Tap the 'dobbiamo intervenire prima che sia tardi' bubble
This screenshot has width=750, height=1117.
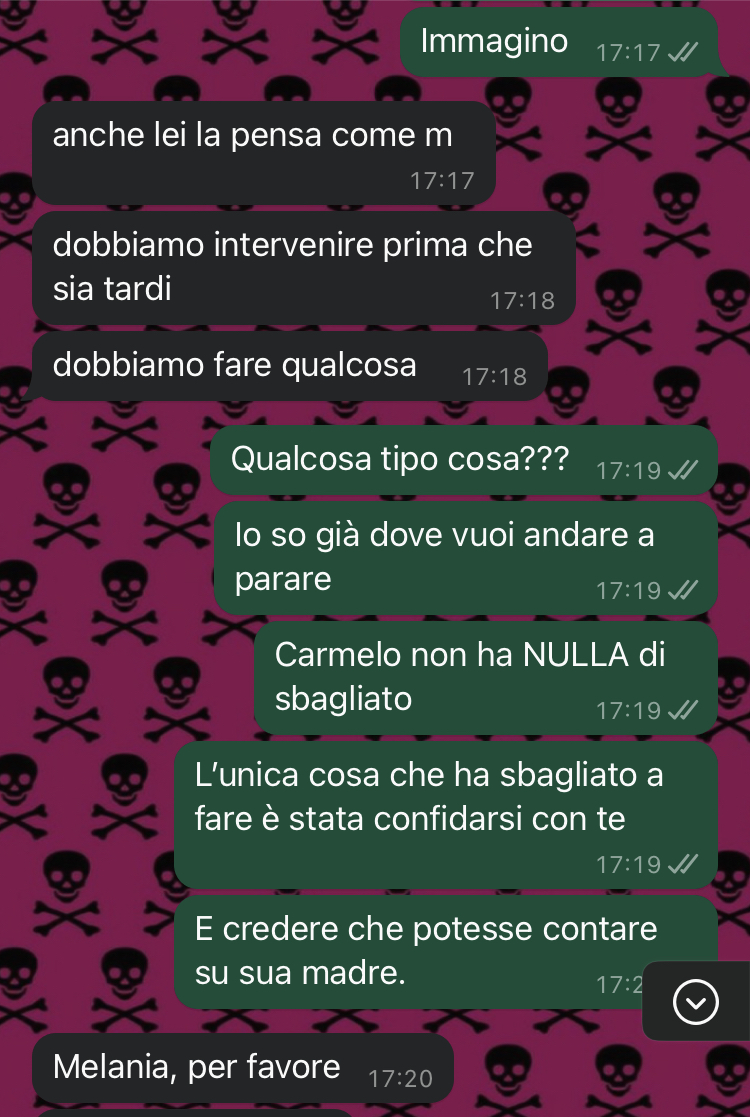(x=303, y=268)
